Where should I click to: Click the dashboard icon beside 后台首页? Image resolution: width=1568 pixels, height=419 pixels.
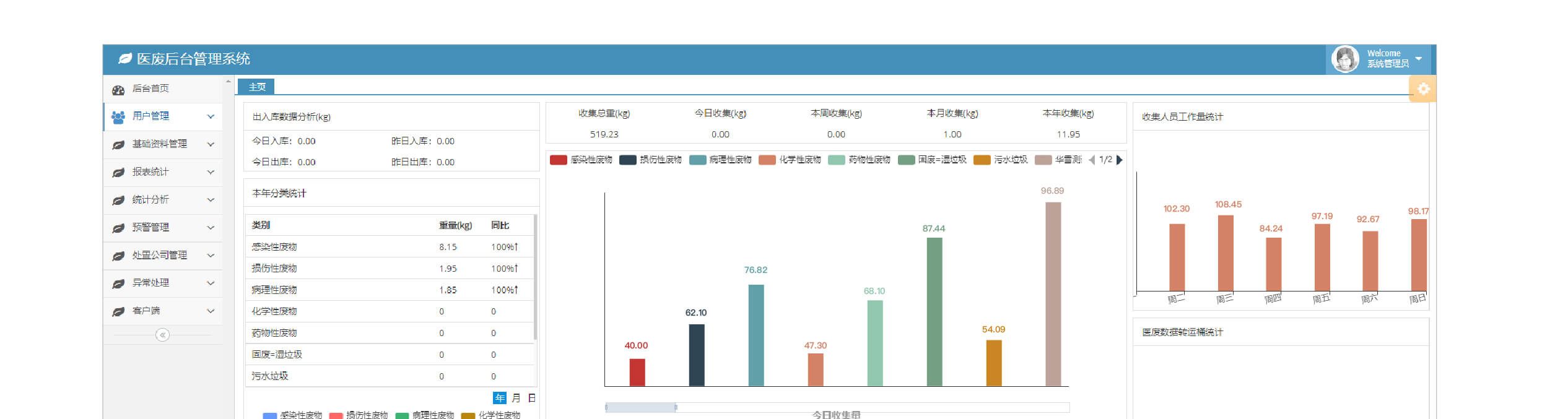tap(118, 90)
